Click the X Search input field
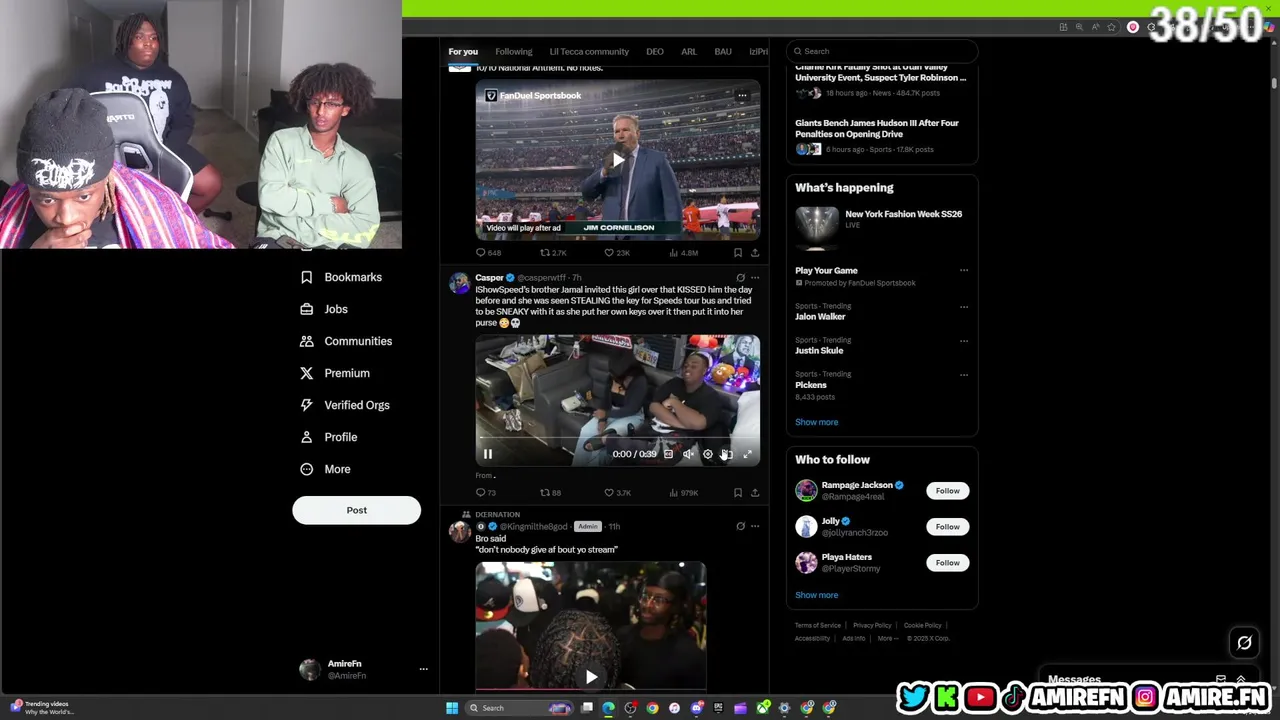The height and width of the screenshot is (720, 1280). [882, 51]
